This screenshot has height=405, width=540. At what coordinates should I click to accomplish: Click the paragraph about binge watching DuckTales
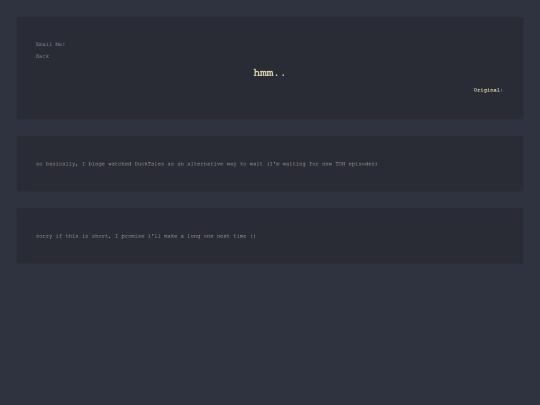(207, 164)
